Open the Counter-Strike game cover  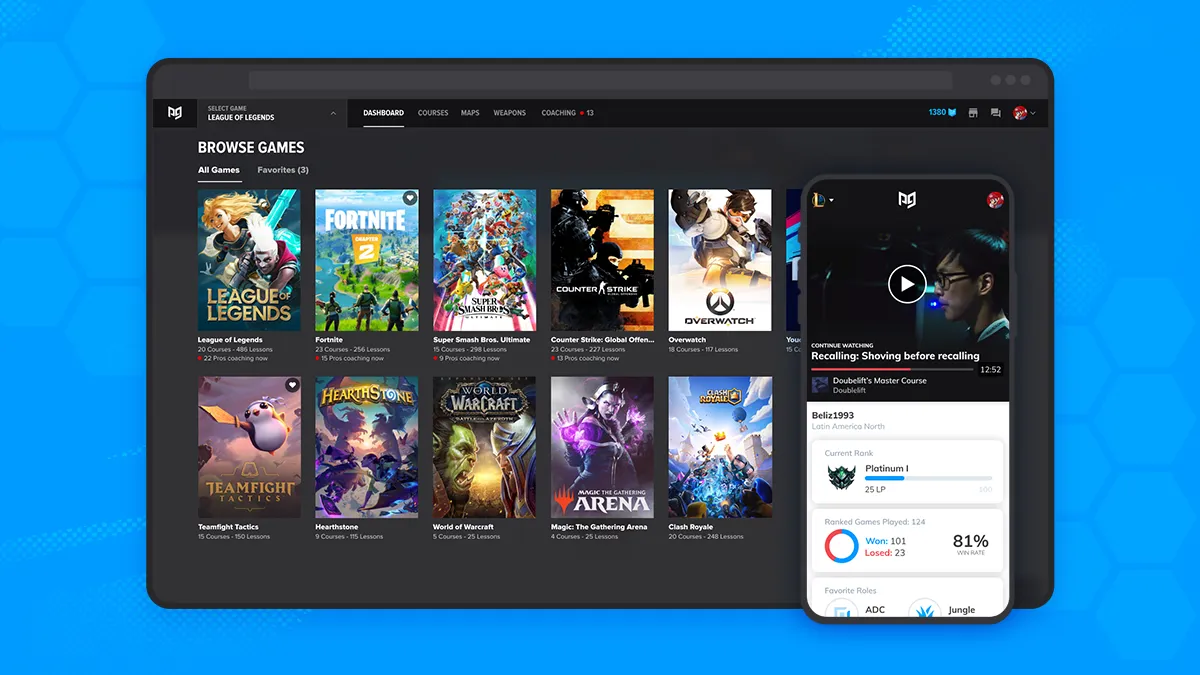[602, 260]
